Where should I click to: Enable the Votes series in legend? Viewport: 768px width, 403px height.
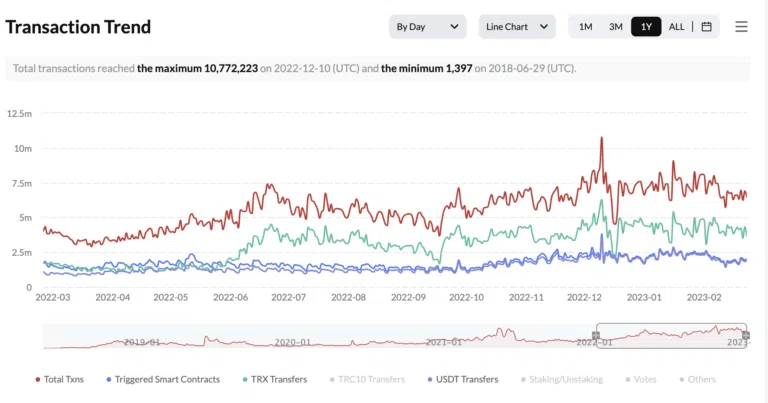[640, 379]
